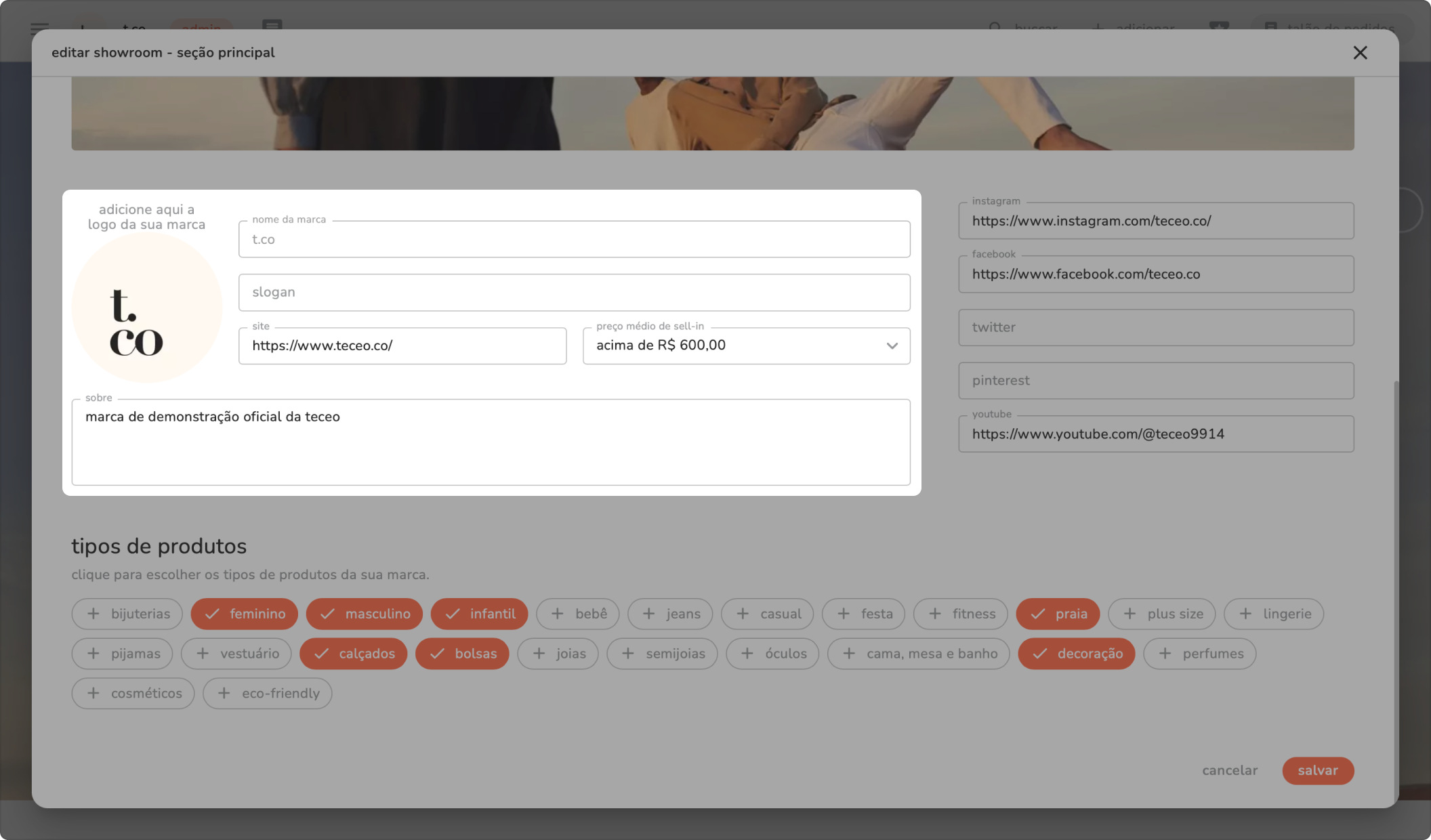Close the editar showroom dialog
The height and width of the screenshot is (840, 1431).
click(x=1360, y=53)
